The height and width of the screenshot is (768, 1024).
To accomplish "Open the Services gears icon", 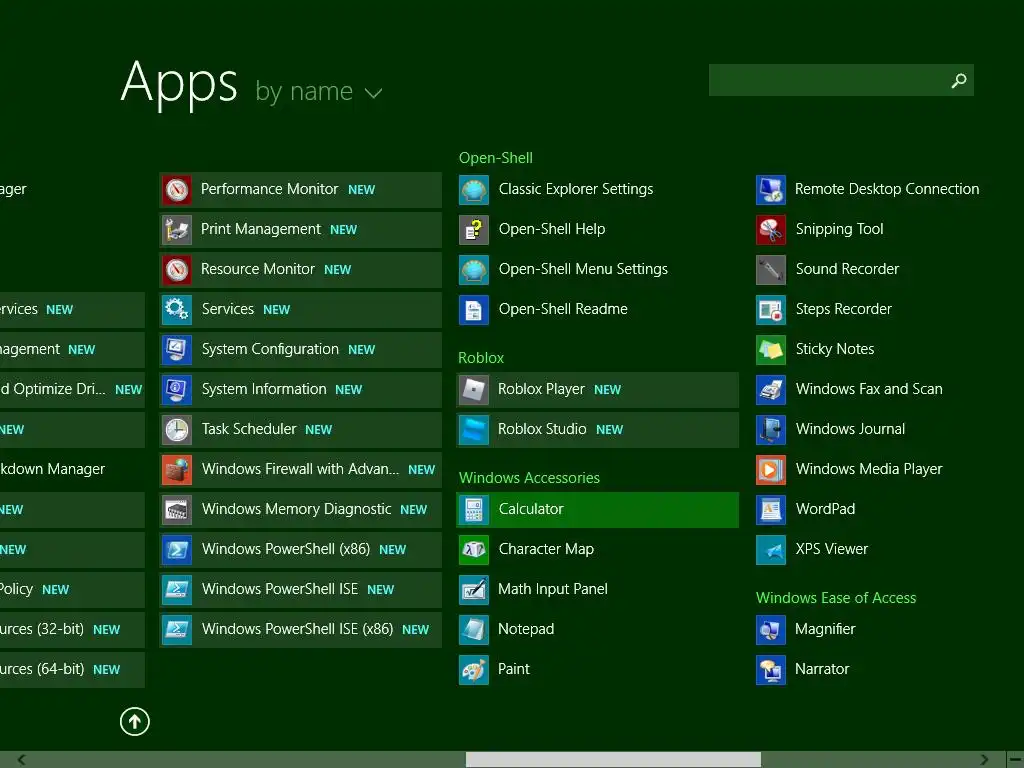I will pos(176,310).
